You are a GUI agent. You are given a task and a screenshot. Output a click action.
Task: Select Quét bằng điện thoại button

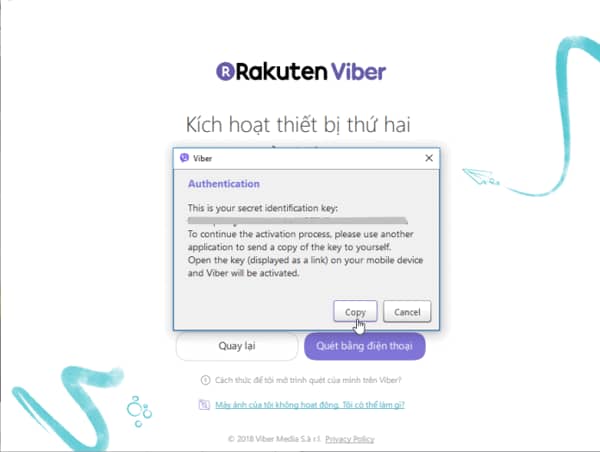coord(364,346)
